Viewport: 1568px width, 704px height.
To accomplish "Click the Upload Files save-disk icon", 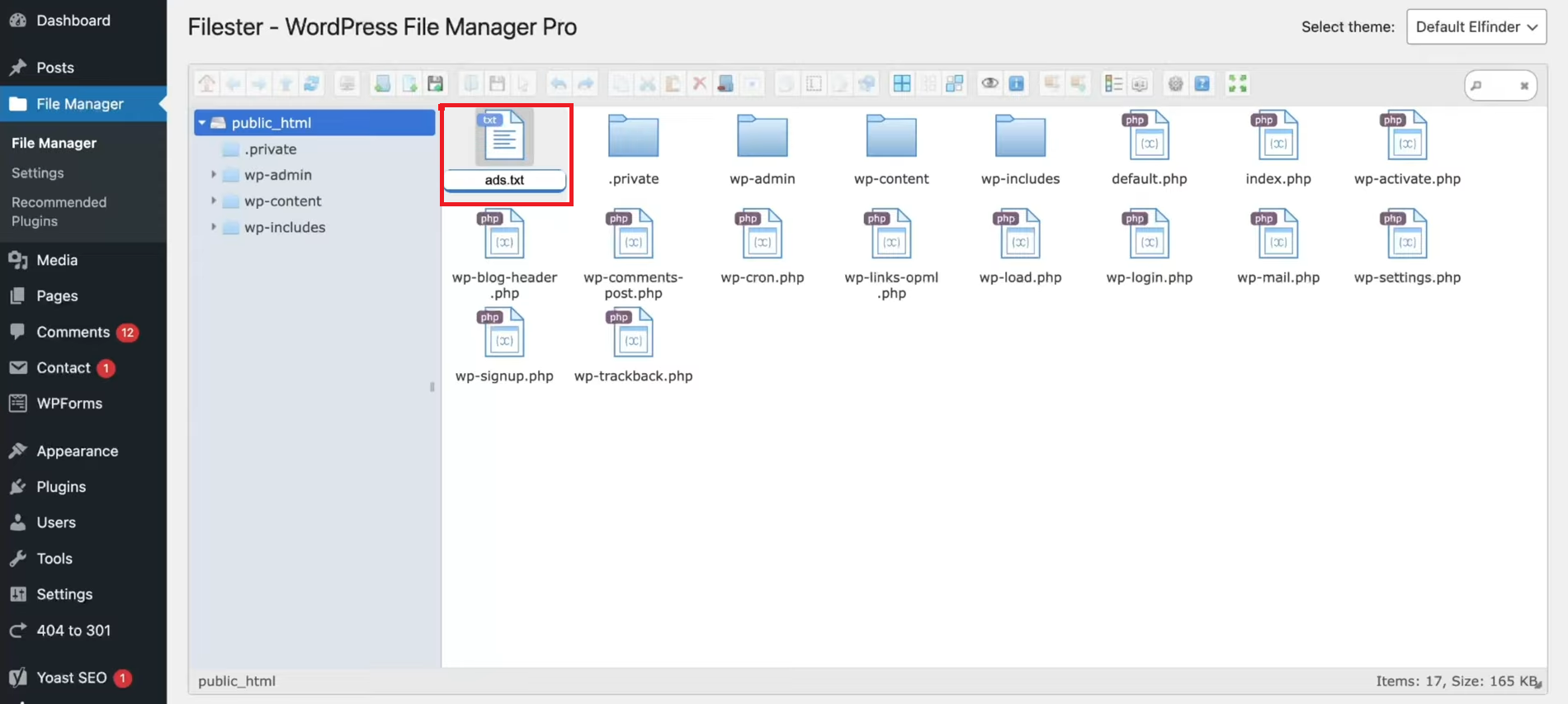I will pyautogui.click(x=435, y=83).
